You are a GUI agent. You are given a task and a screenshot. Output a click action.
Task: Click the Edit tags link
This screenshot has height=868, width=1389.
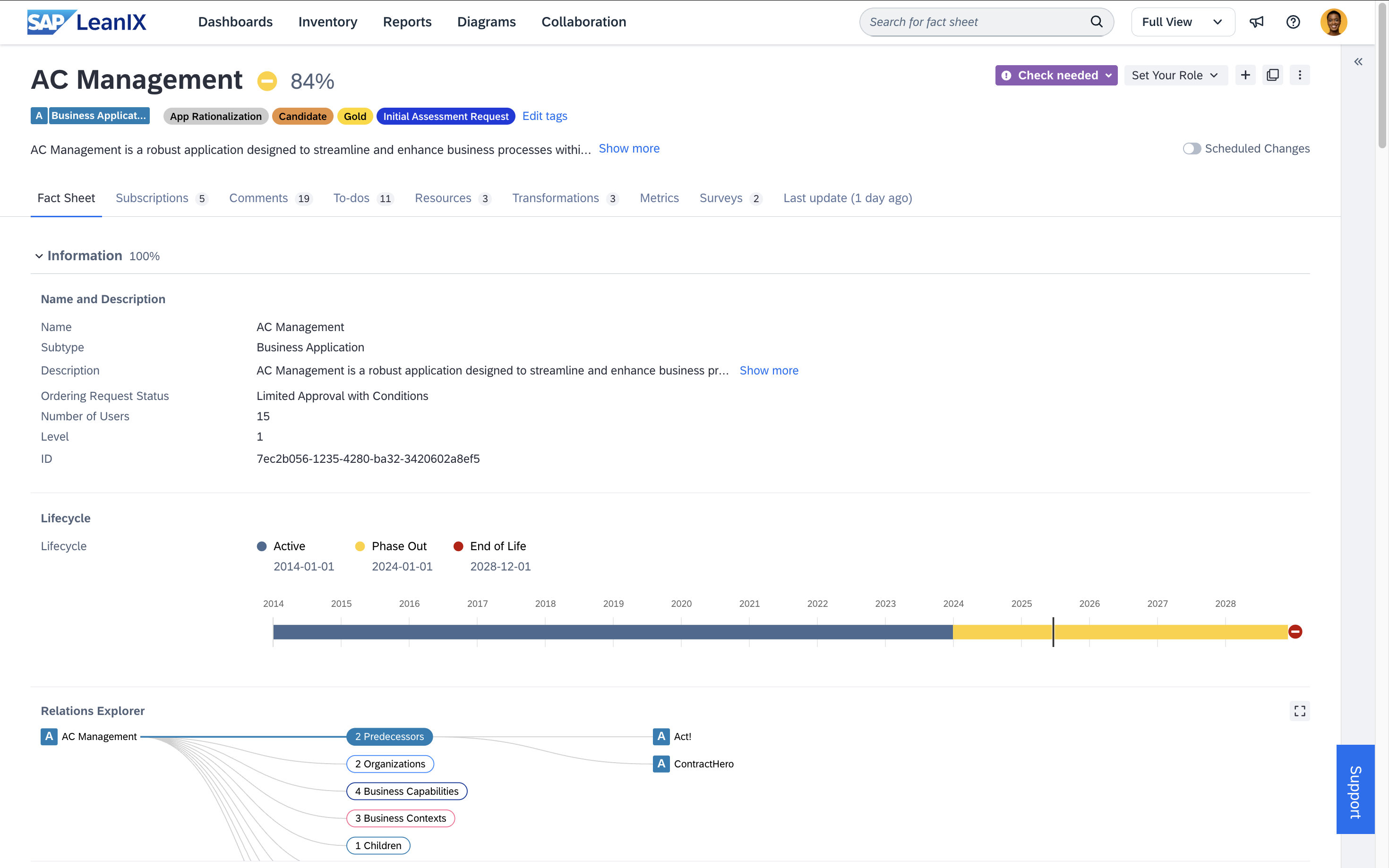click(x=544, y=116)
